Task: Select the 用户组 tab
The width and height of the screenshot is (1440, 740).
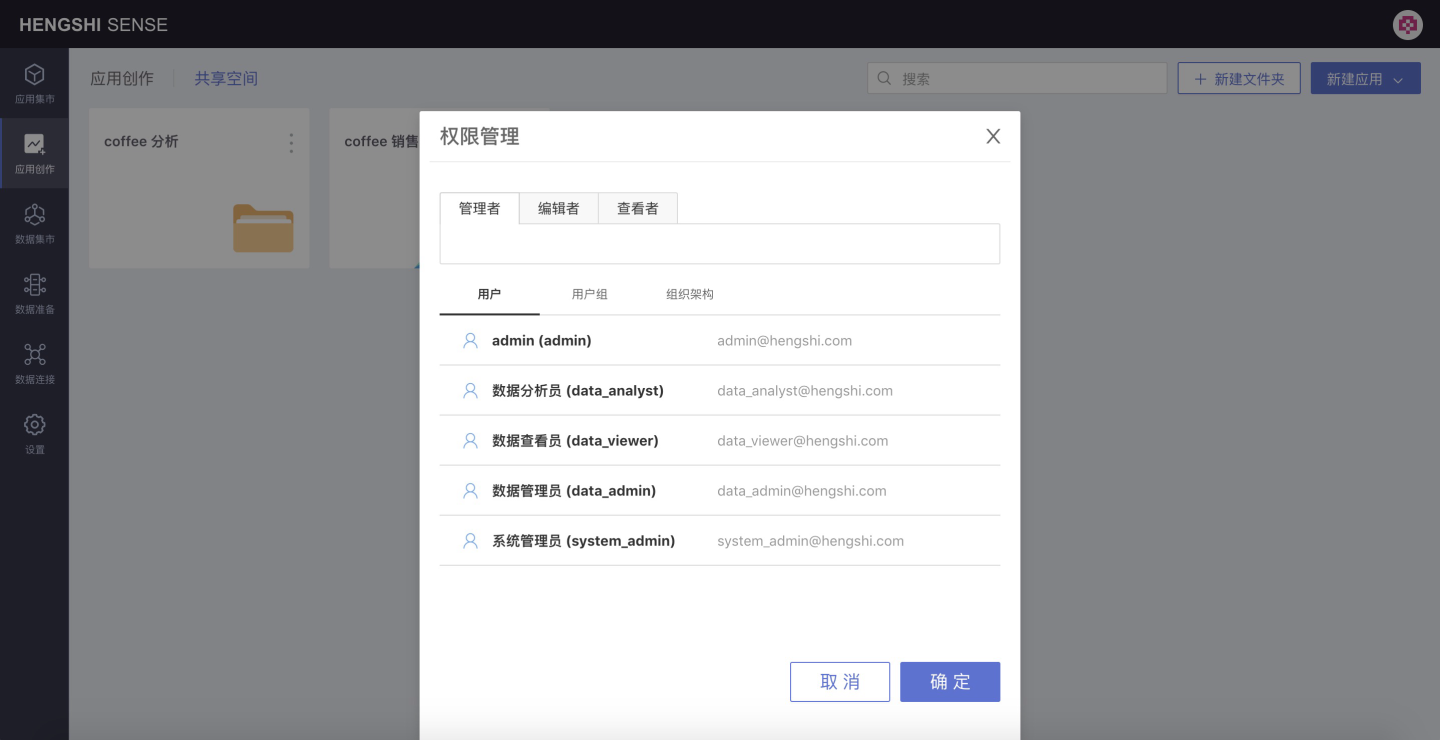Action: 589,294
